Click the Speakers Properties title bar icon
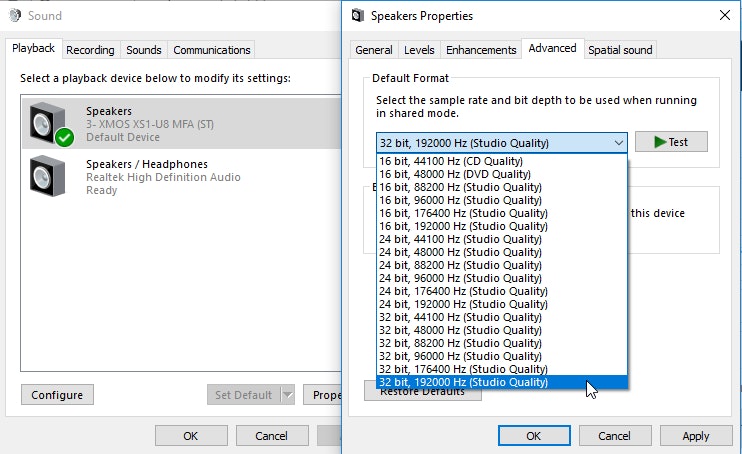 click(x=357, y=16)
